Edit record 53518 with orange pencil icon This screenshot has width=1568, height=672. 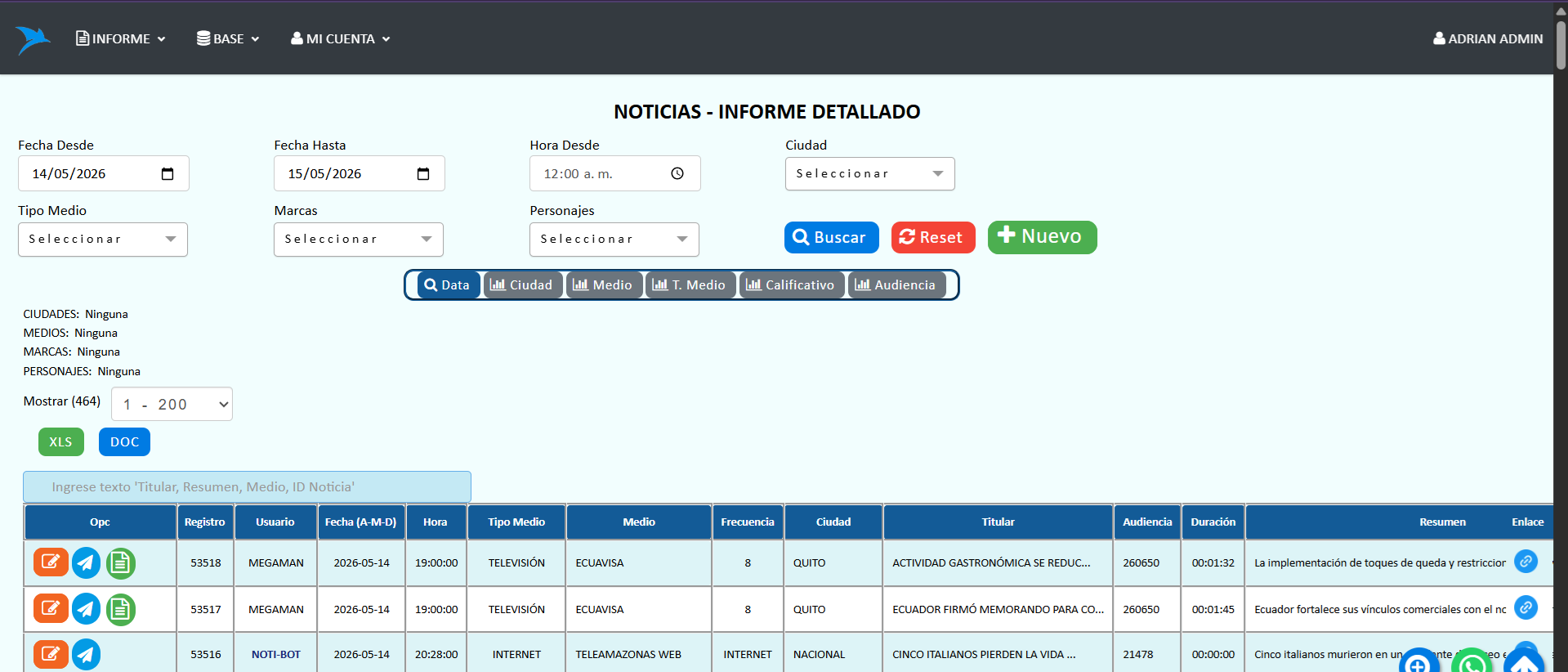tap(51, 562)
